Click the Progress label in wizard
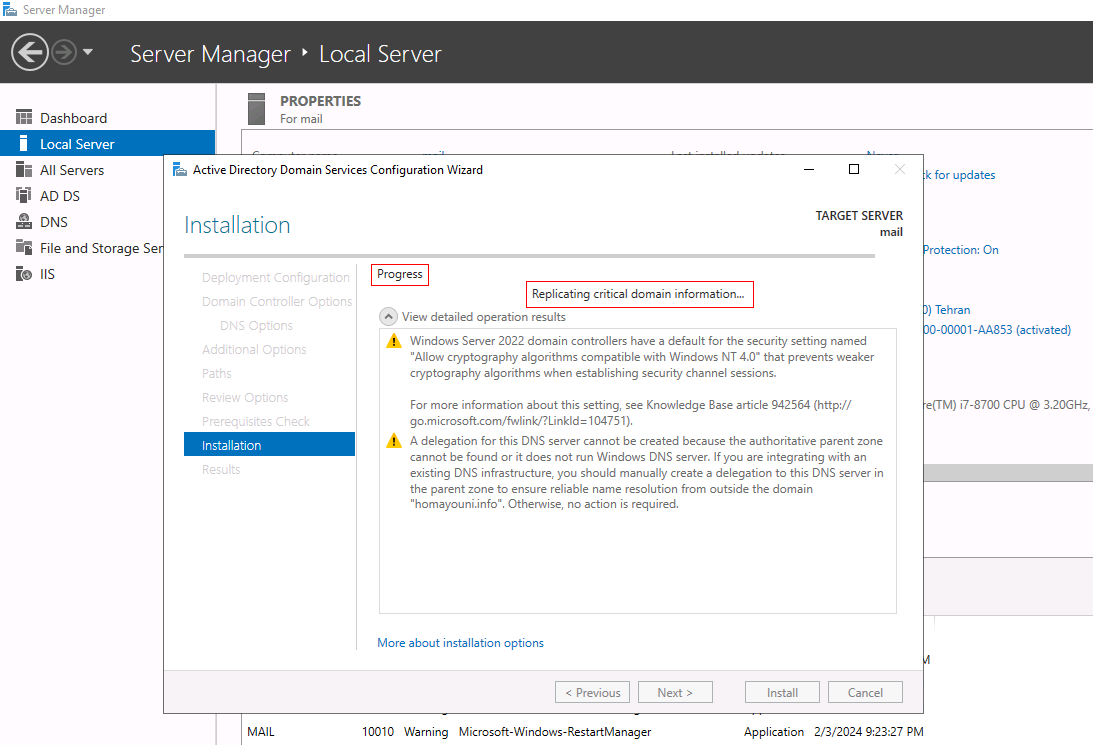This screenshot has width=1093, height=745. coord(399,274)
